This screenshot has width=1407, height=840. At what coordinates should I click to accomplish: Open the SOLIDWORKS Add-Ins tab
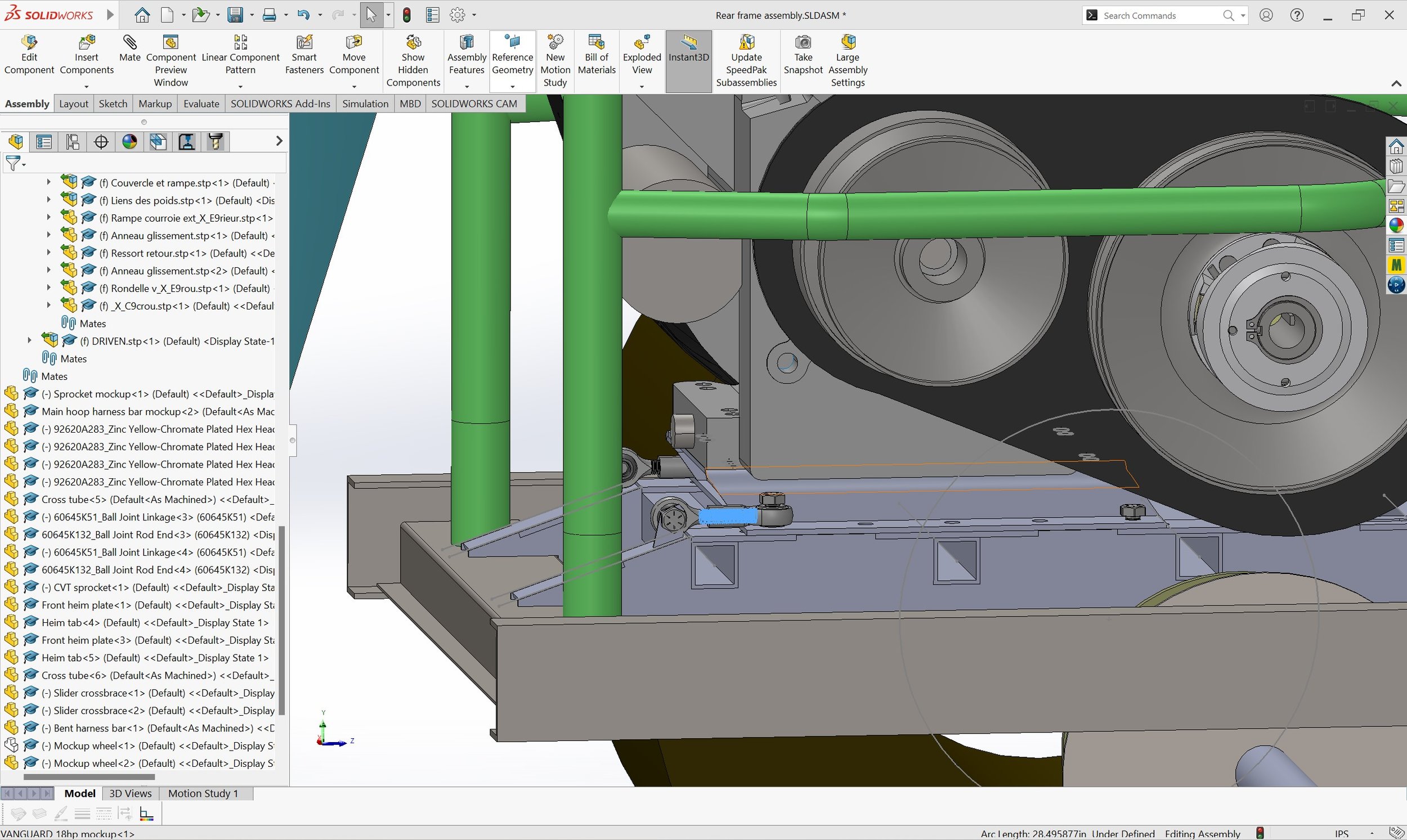click(x=280, y=104)
